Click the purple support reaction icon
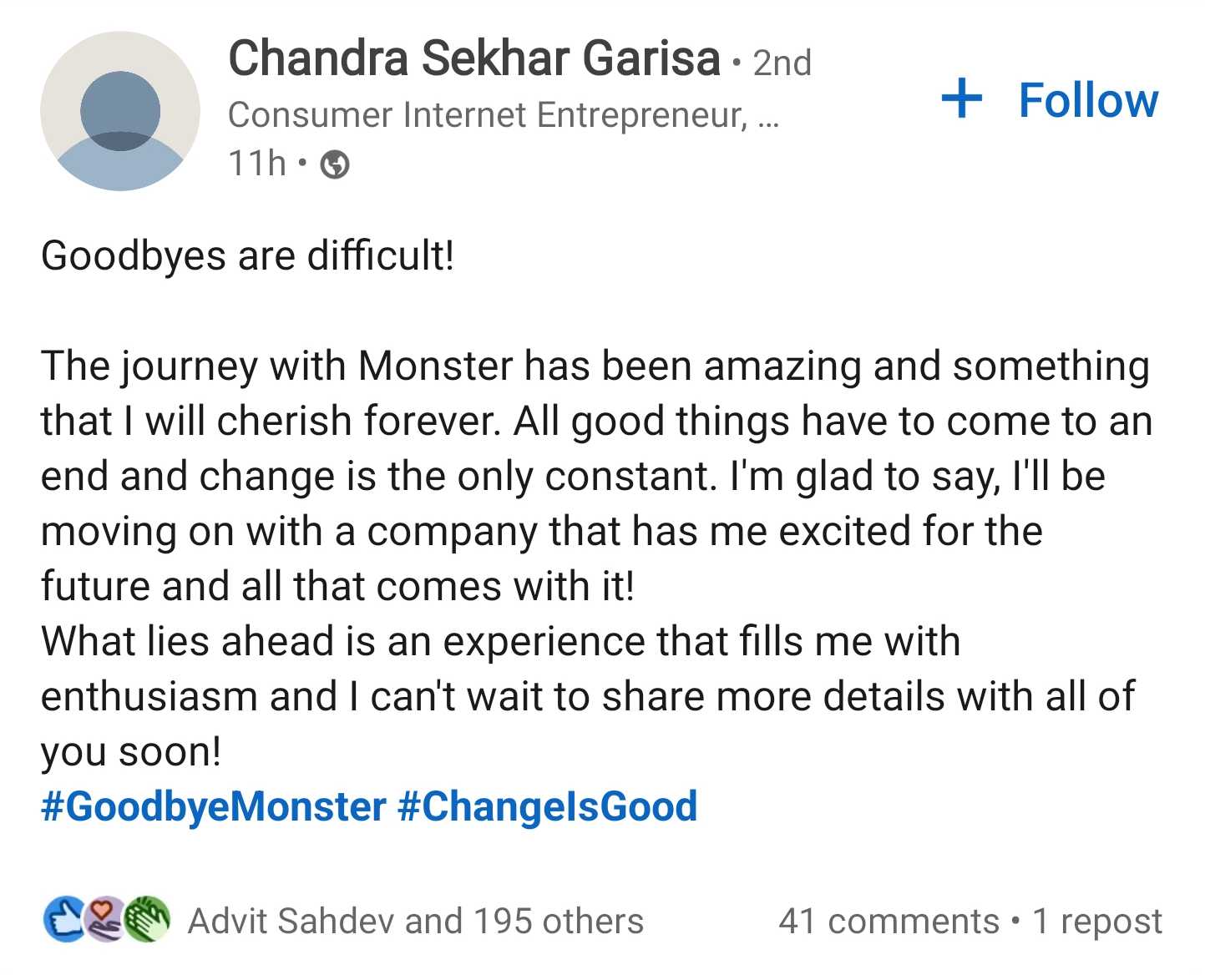Viewport: 1205px width, 980px height. (x=105, y=920)
